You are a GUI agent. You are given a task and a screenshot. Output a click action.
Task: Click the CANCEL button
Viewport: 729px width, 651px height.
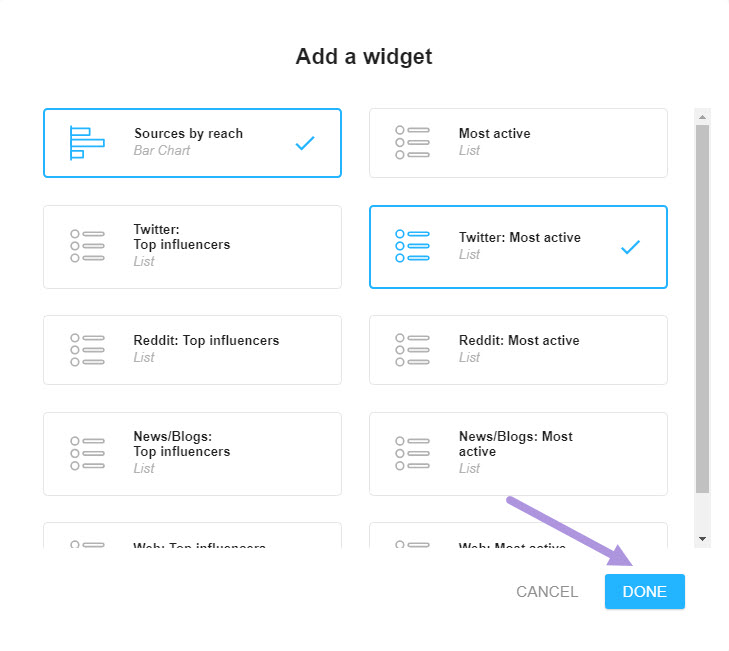tap(547, 591)
